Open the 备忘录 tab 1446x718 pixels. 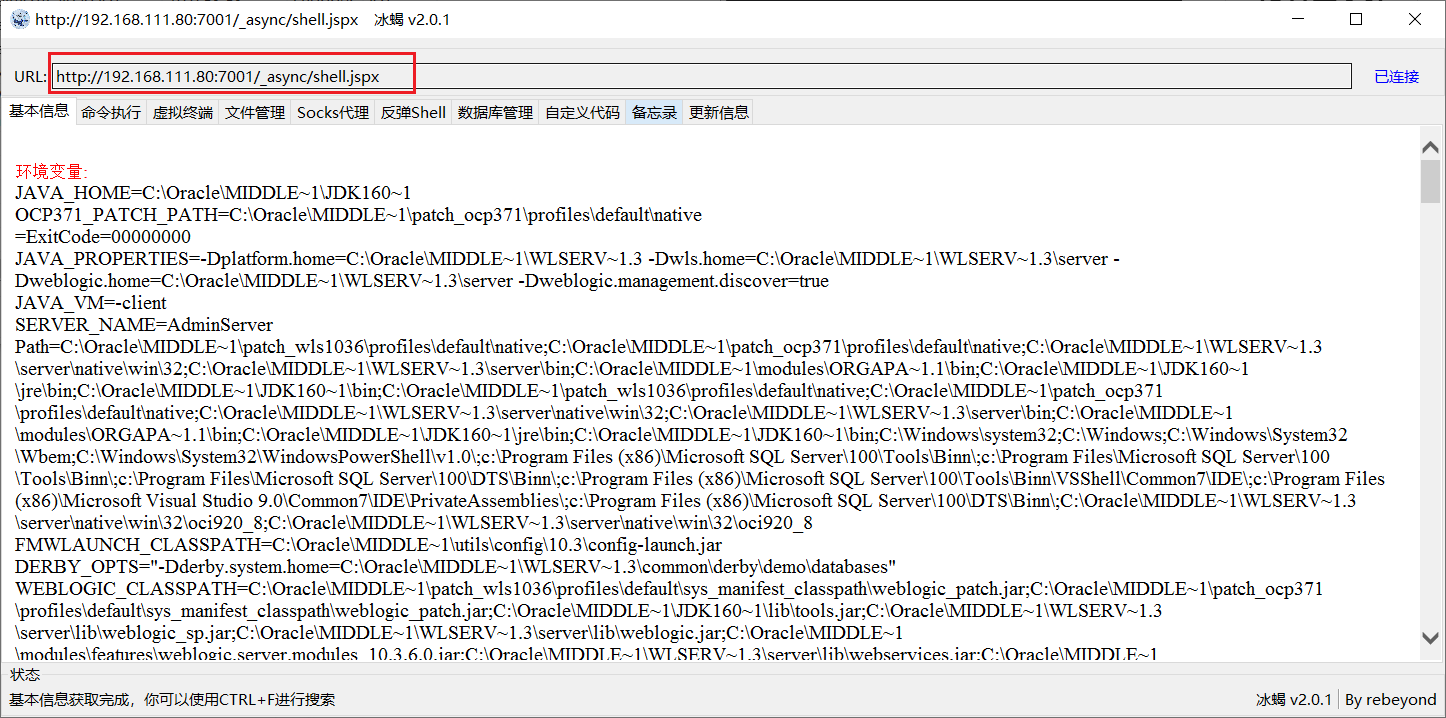pos(654,112)
